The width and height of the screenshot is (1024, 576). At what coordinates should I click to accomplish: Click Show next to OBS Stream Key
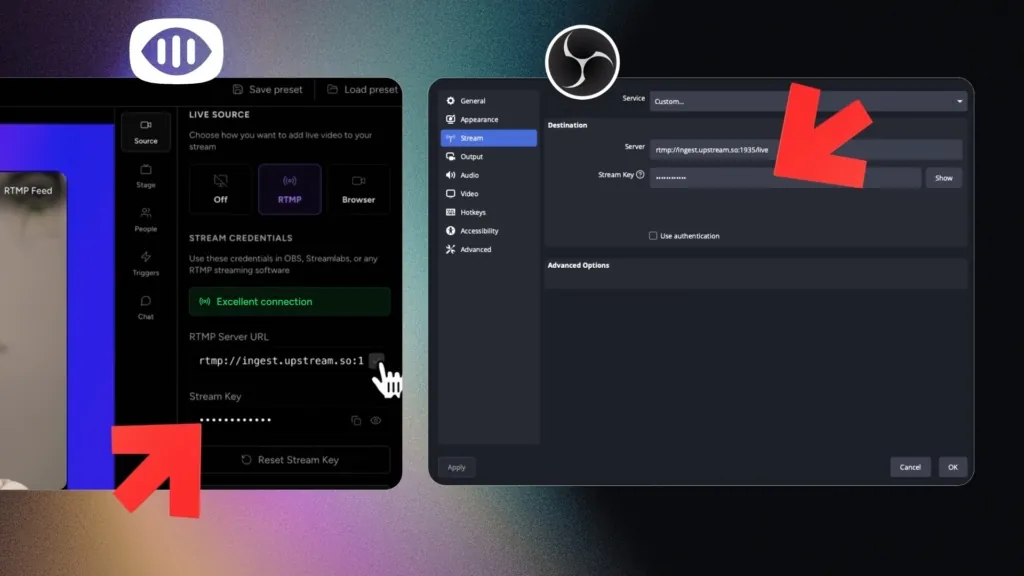944,178
